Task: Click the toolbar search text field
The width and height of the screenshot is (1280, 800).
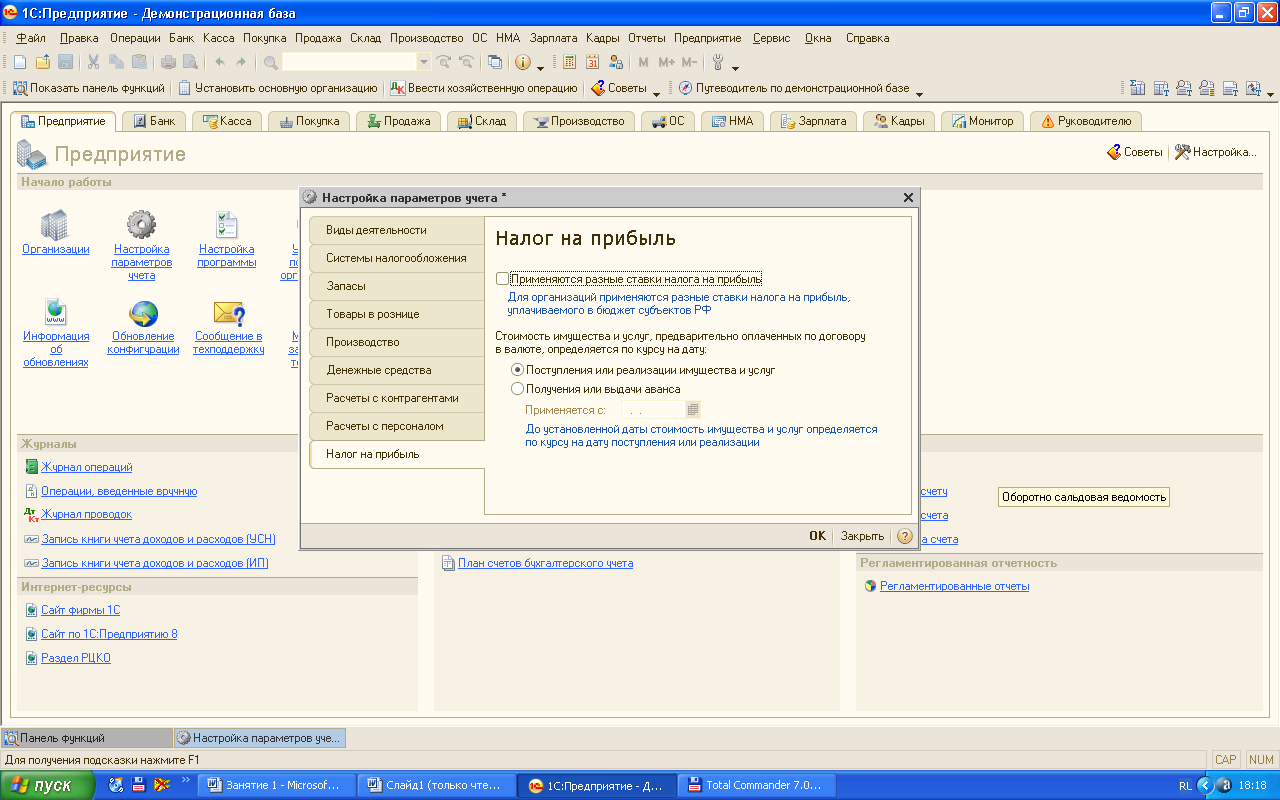Action: (x=349, y=62)
